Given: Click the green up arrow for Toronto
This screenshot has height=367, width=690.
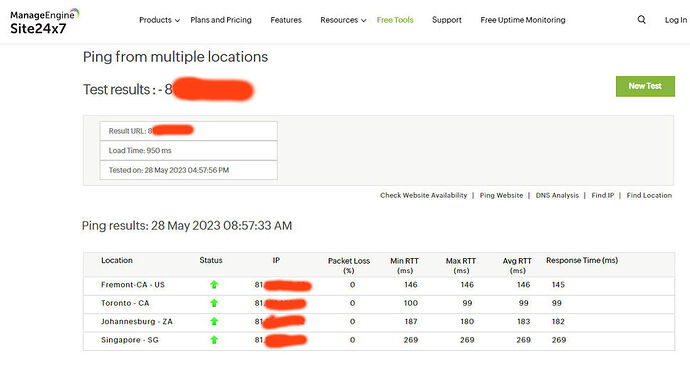Looking at the screenshot, I should 214,303.
